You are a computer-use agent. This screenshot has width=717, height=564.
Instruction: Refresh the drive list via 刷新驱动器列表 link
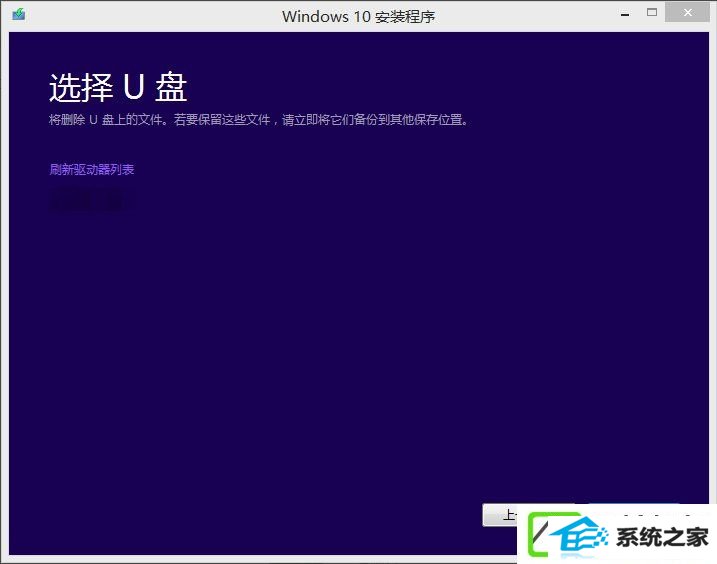click(x=91, y=169)
